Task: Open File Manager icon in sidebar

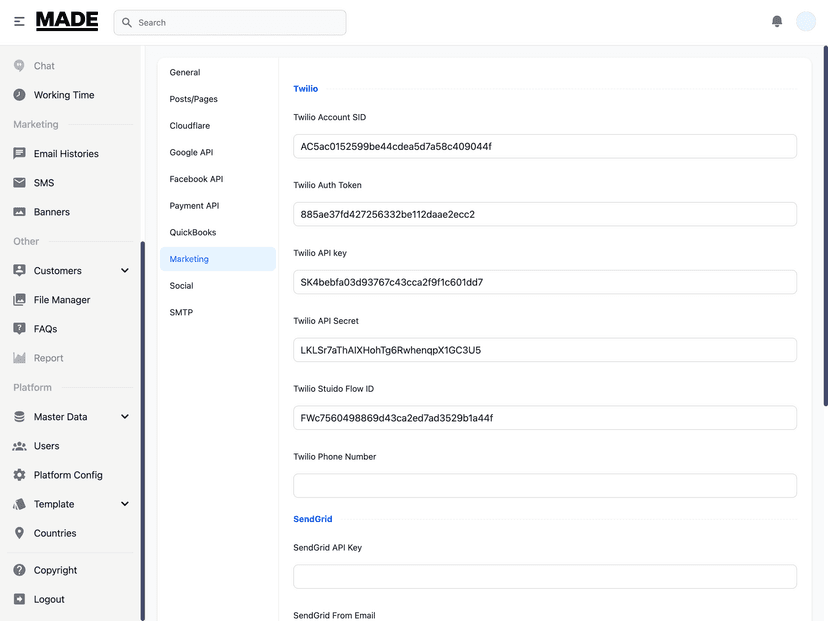Action: 20,299
